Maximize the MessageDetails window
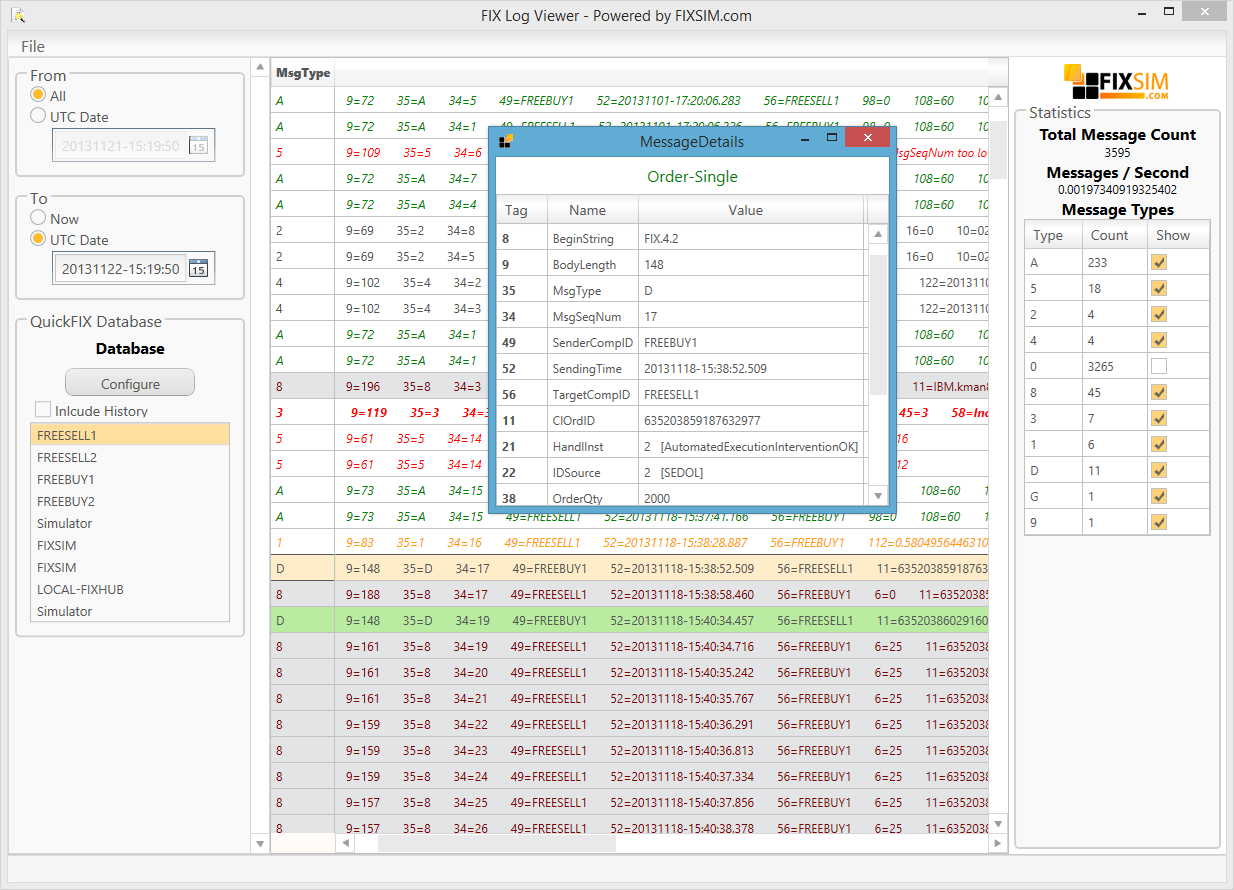 pos(831,138)
